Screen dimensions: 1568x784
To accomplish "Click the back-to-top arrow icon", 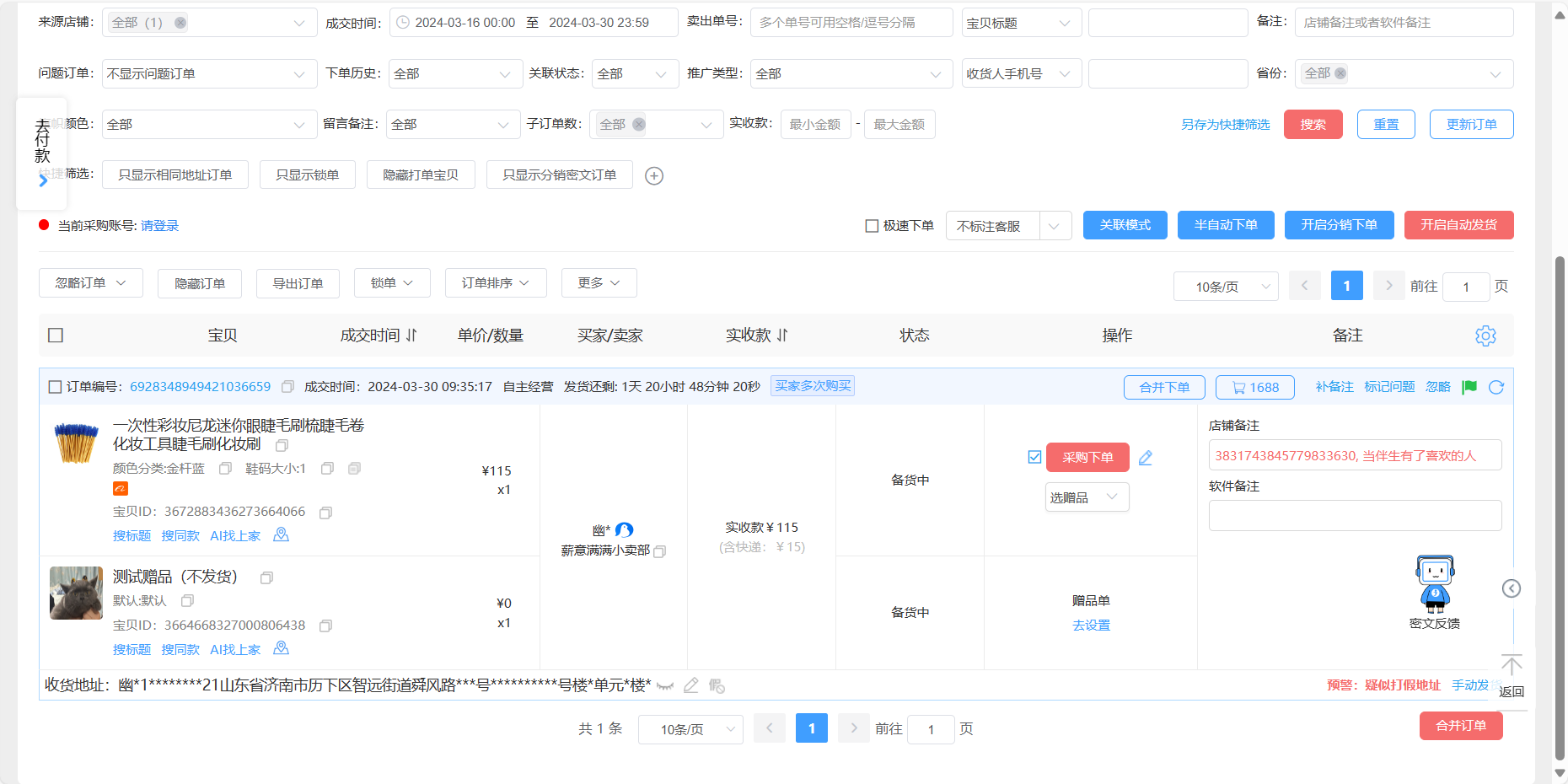I will coord(1512,666).
